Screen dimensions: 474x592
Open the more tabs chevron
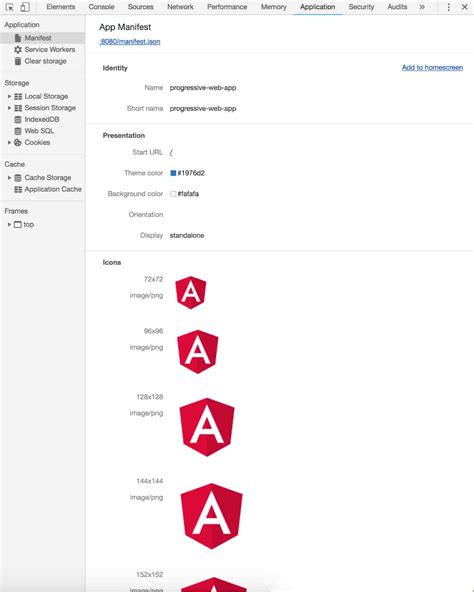tap(422, 7)
